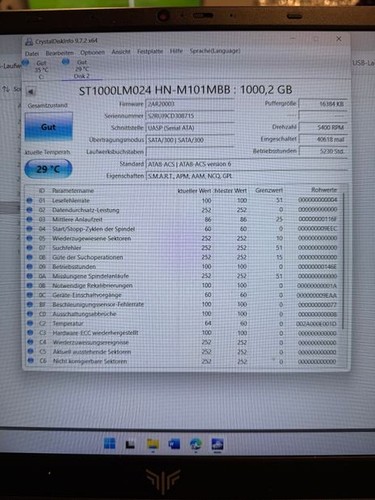The width and height of the screenshot is (375, 500).
Task: Click the black terminal icon on taskbar
Action: pos(130,444)
